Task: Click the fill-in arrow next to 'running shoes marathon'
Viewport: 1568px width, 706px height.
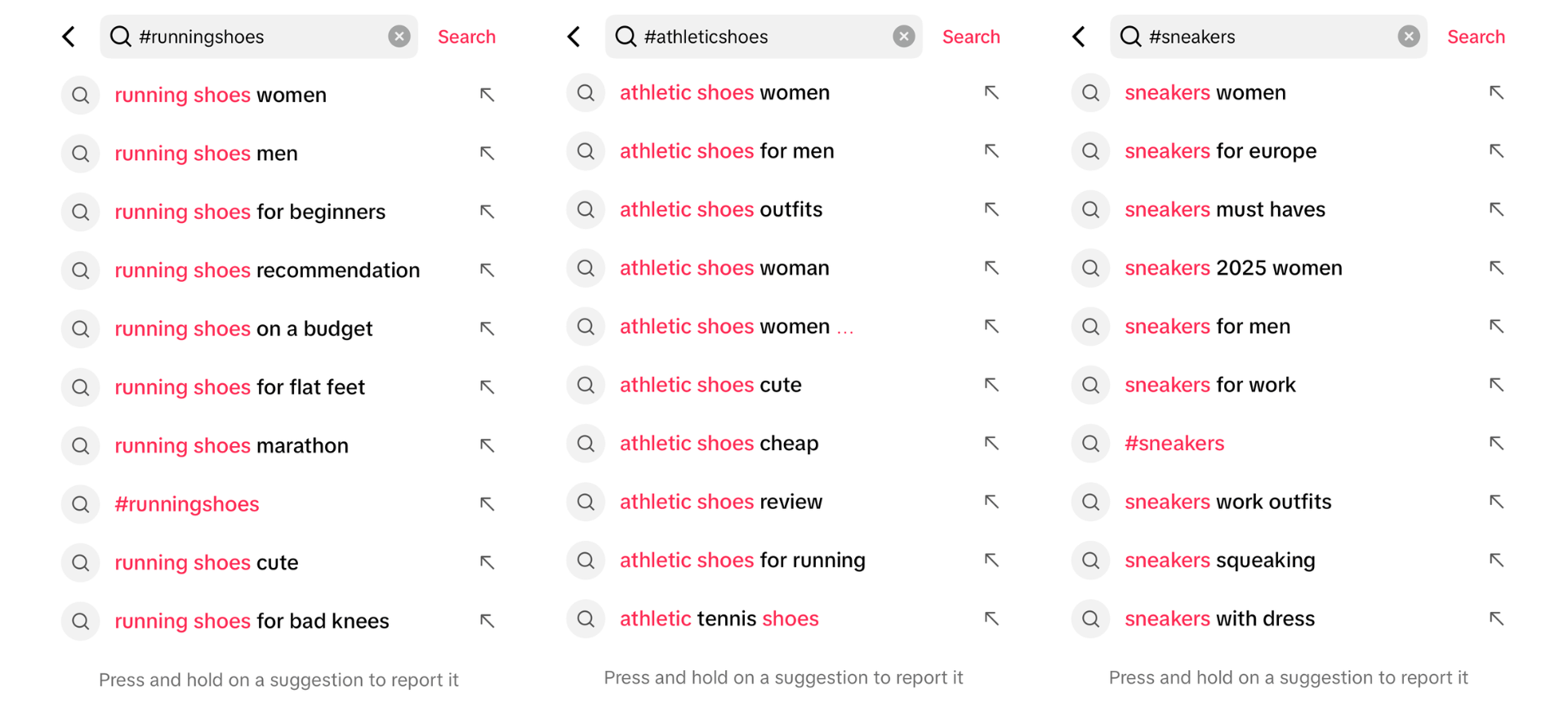Action: click(x=487, y=445)
